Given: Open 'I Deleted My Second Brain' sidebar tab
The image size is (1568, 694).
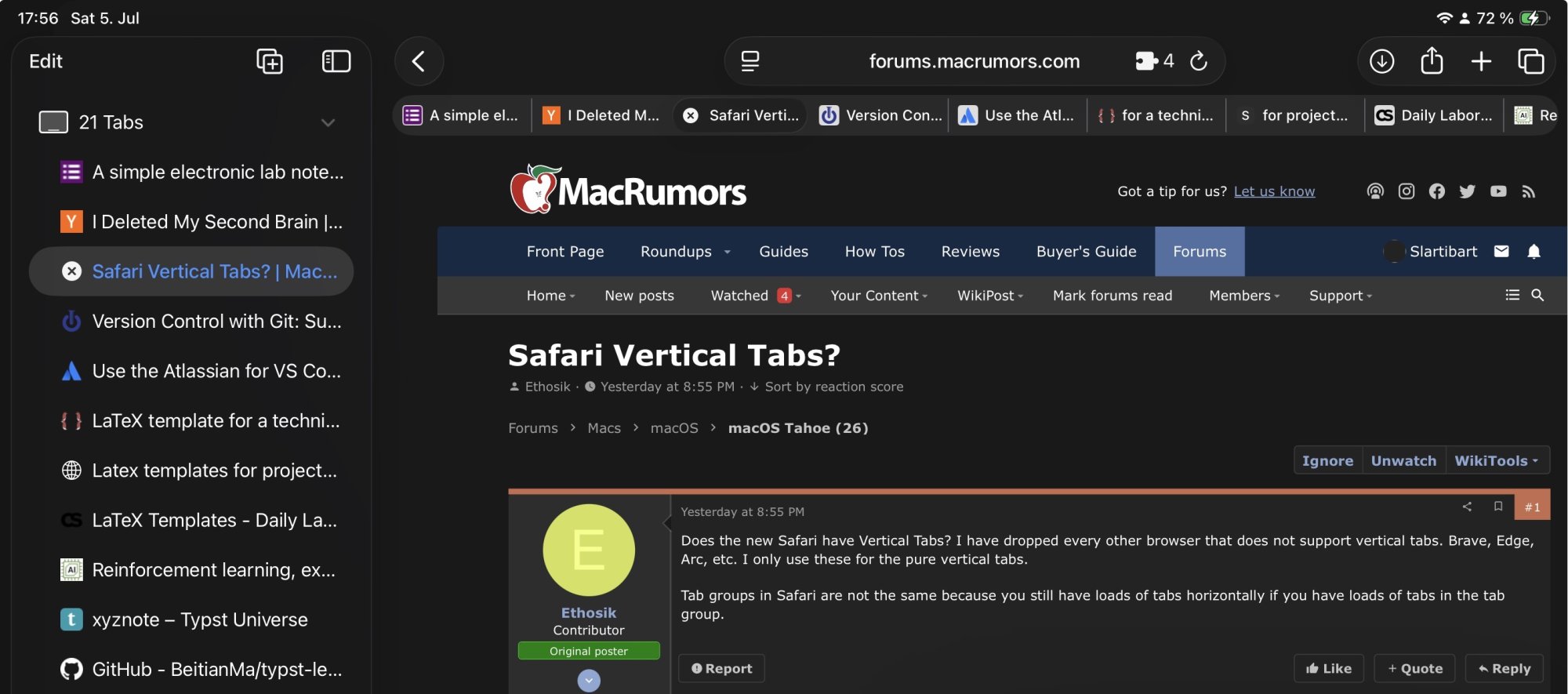Looking at the screenshot, I should [x=192, y=222].
